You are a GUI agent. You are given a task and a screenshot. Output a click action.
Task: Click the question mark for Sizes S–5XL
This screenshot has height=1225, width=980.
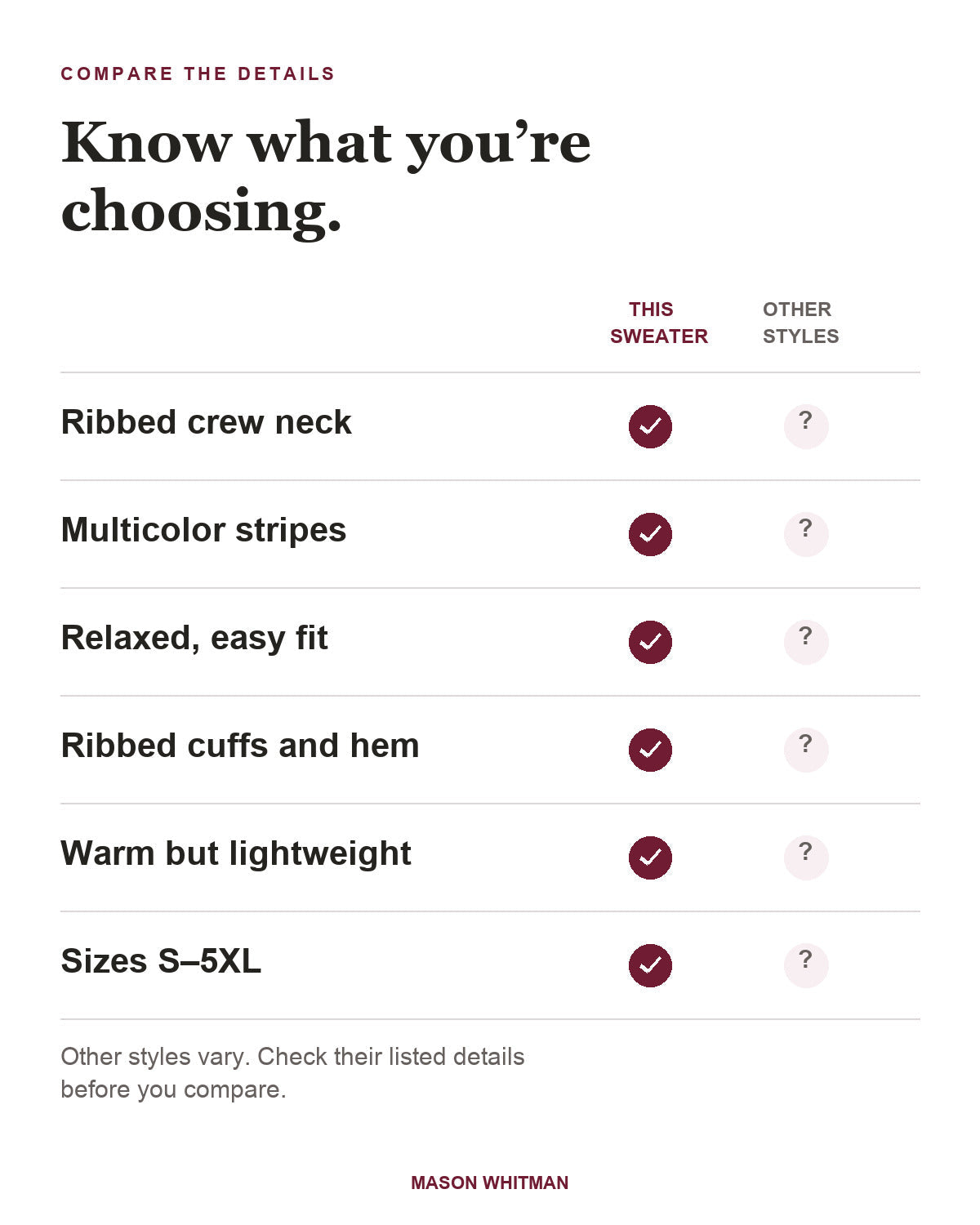point(806,965)
